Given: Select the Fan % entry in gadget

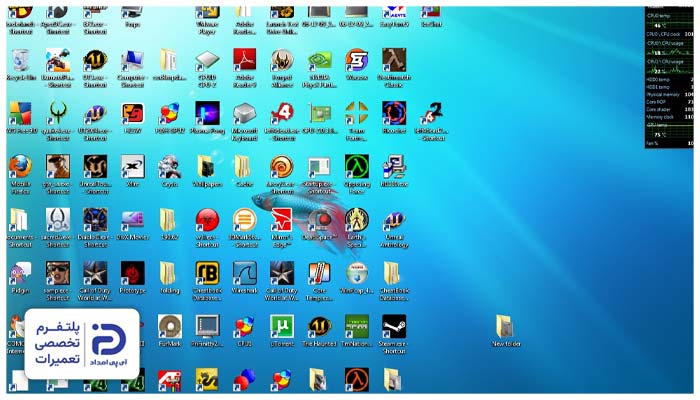Looking at the screenshot, I should (670, 143).
